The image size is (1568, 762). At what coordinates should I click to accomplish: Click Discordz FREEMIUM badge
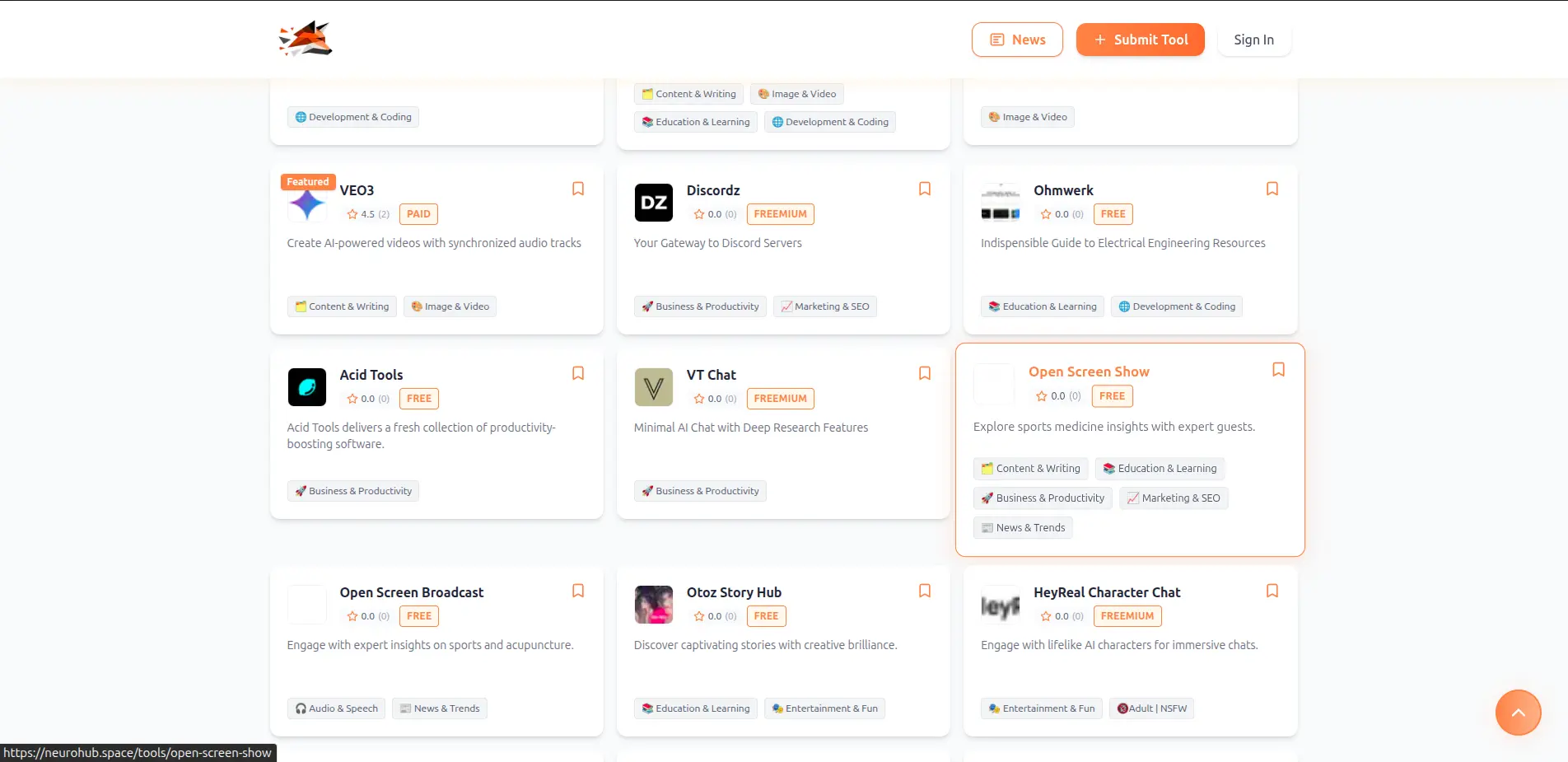[780, 214]
